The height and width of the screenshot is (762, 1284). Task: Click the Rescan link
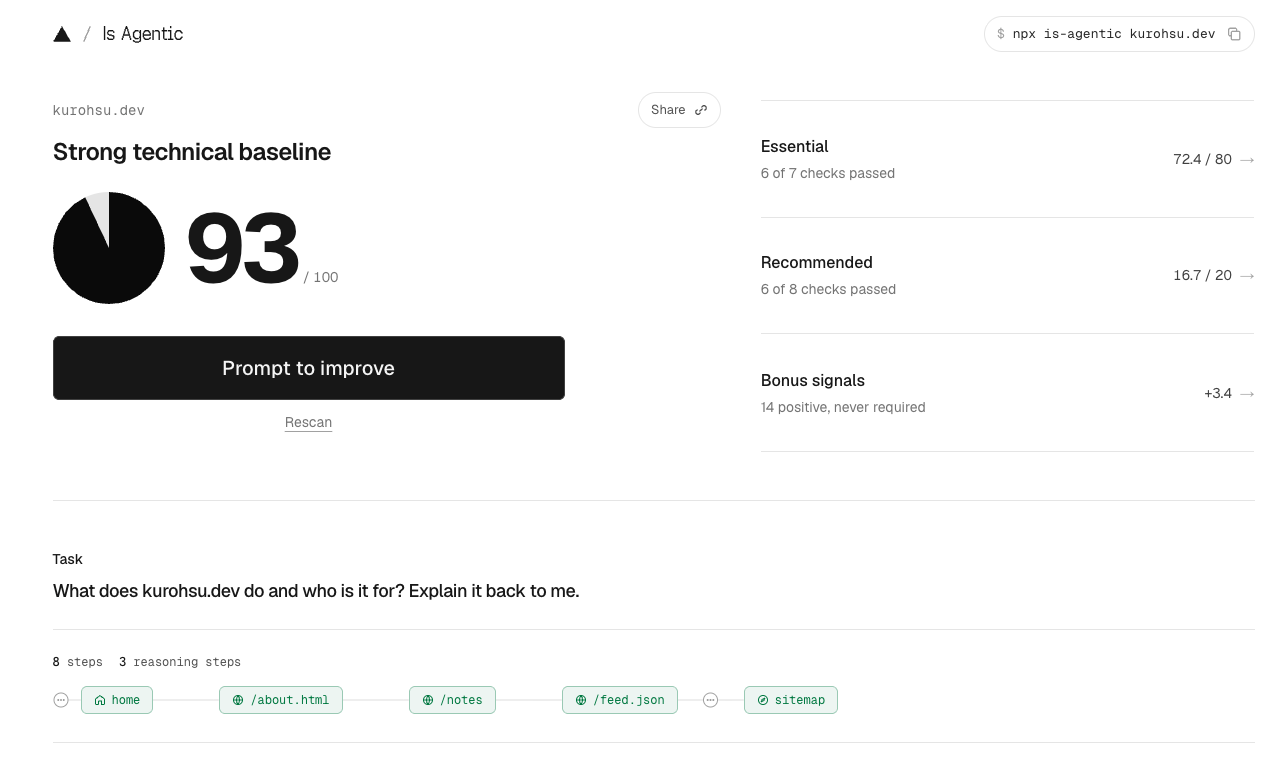click(x=308, y=423)
